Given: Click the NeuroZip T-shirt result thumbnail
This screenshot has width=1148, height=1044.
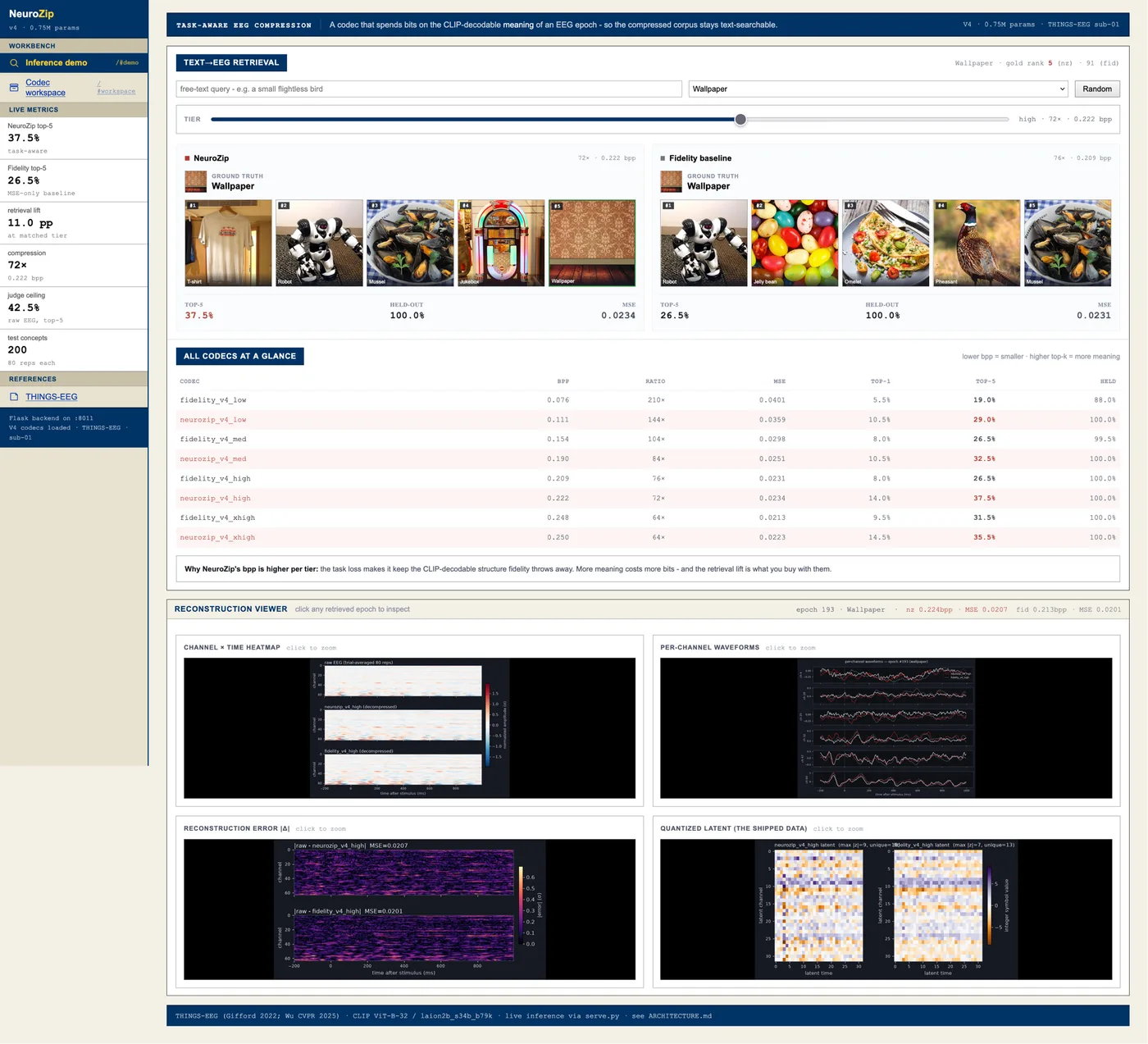Looking at the screenshot, I should click(228, 243).
